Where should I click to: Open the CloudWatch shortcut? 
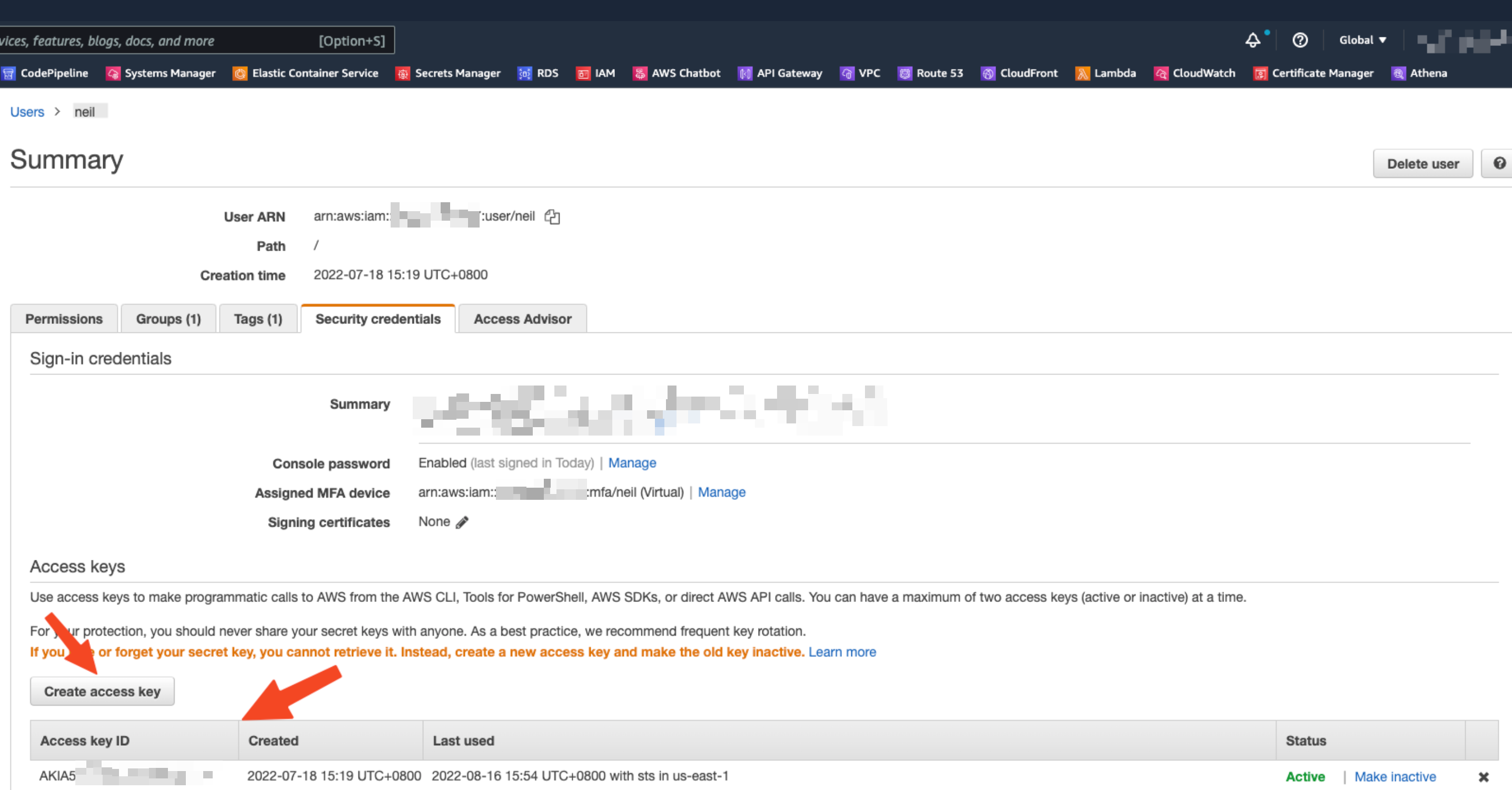[x=1195, y=73]
